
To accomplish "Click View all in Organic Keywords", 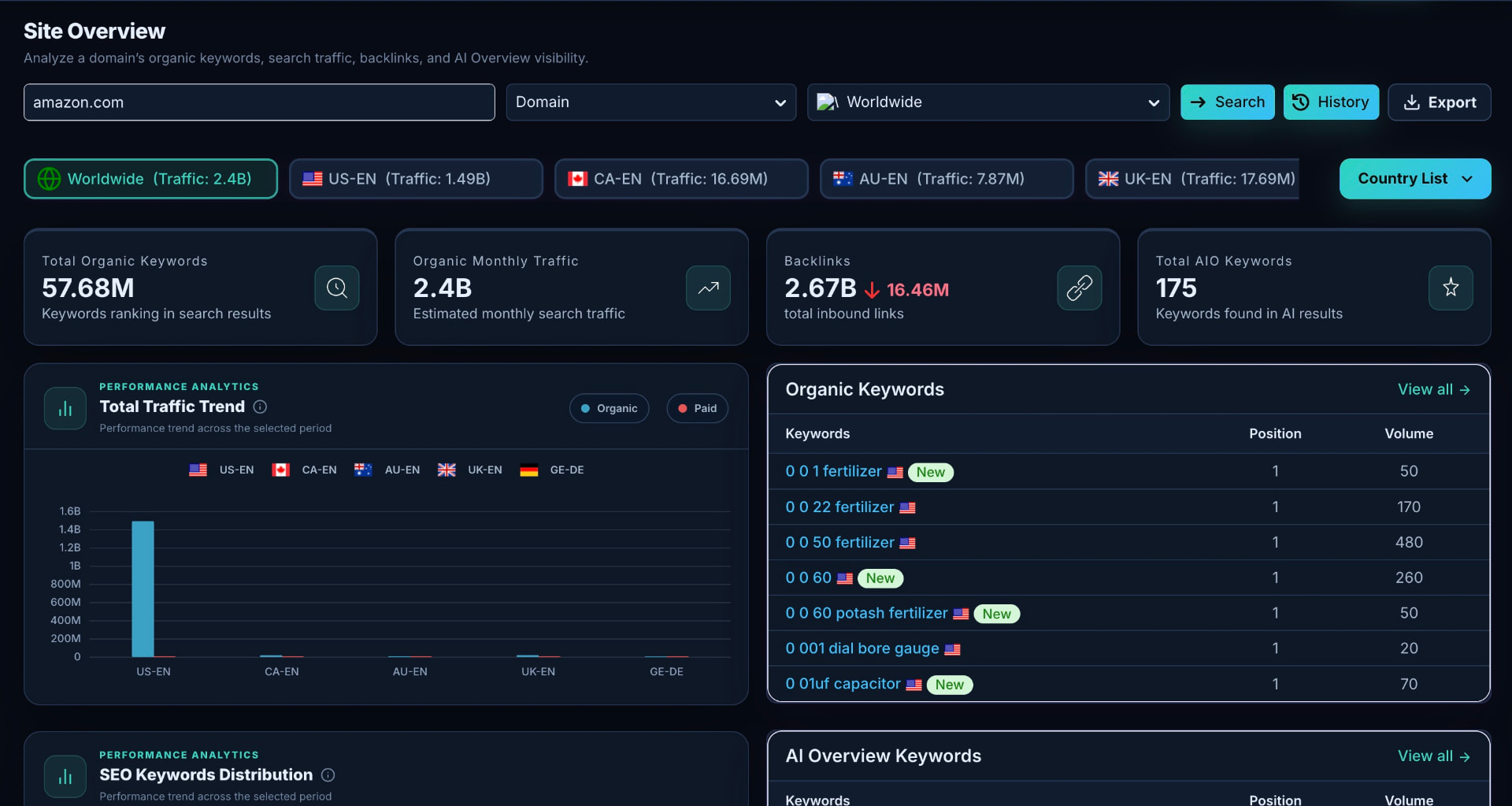I will coord(1433,389).
